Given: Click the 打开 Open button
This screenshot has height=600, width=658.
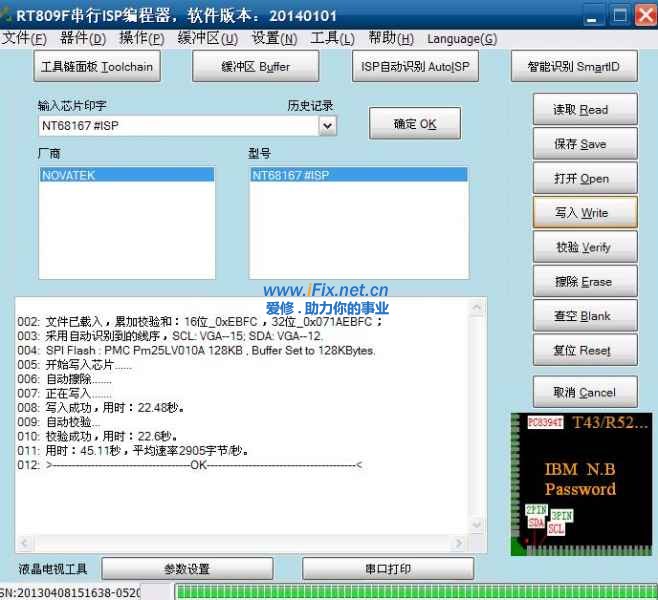Looking at the screenshot, I should (x=585, y=178).
